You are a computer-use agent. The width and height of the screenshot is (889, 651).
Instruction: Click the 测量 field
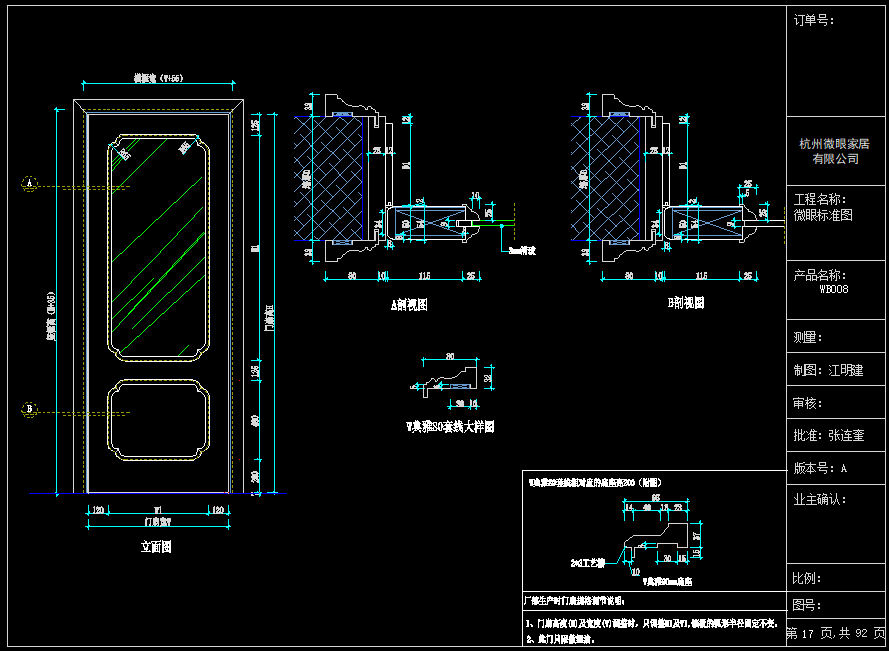(837, 338)
